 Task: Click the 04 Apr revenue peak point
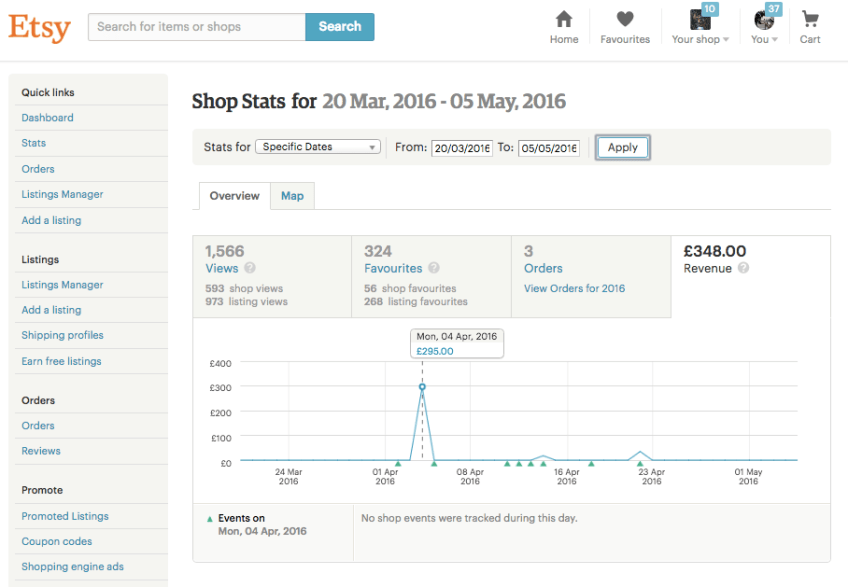point(422,386)
